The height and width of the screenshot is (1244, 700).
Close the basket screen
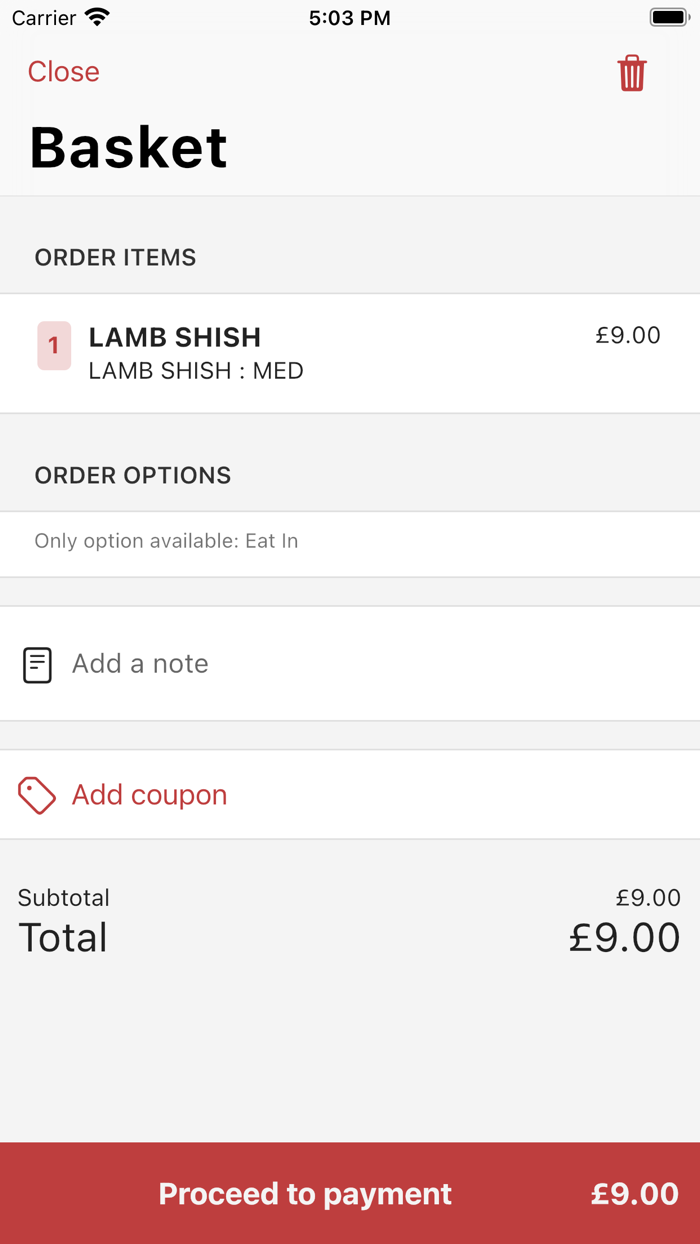[x=63, y=72]
